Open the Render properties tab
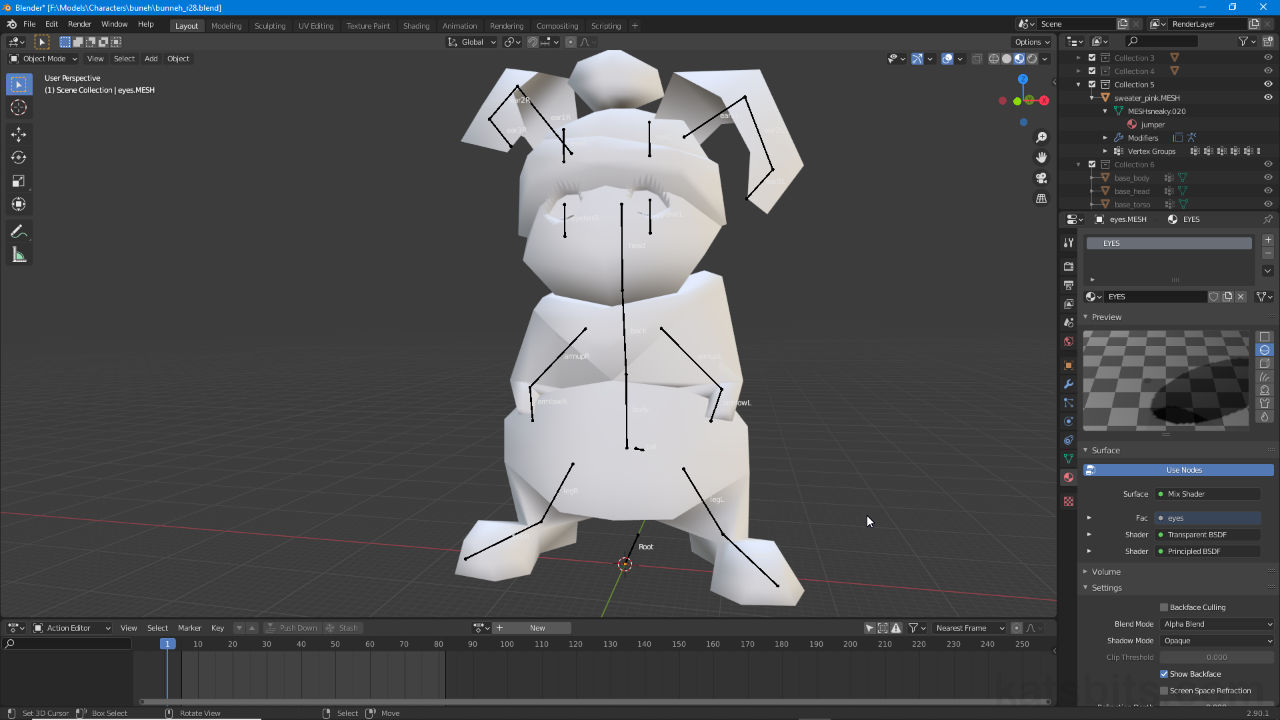The image size is (1280, 720). pos(1068,266)
